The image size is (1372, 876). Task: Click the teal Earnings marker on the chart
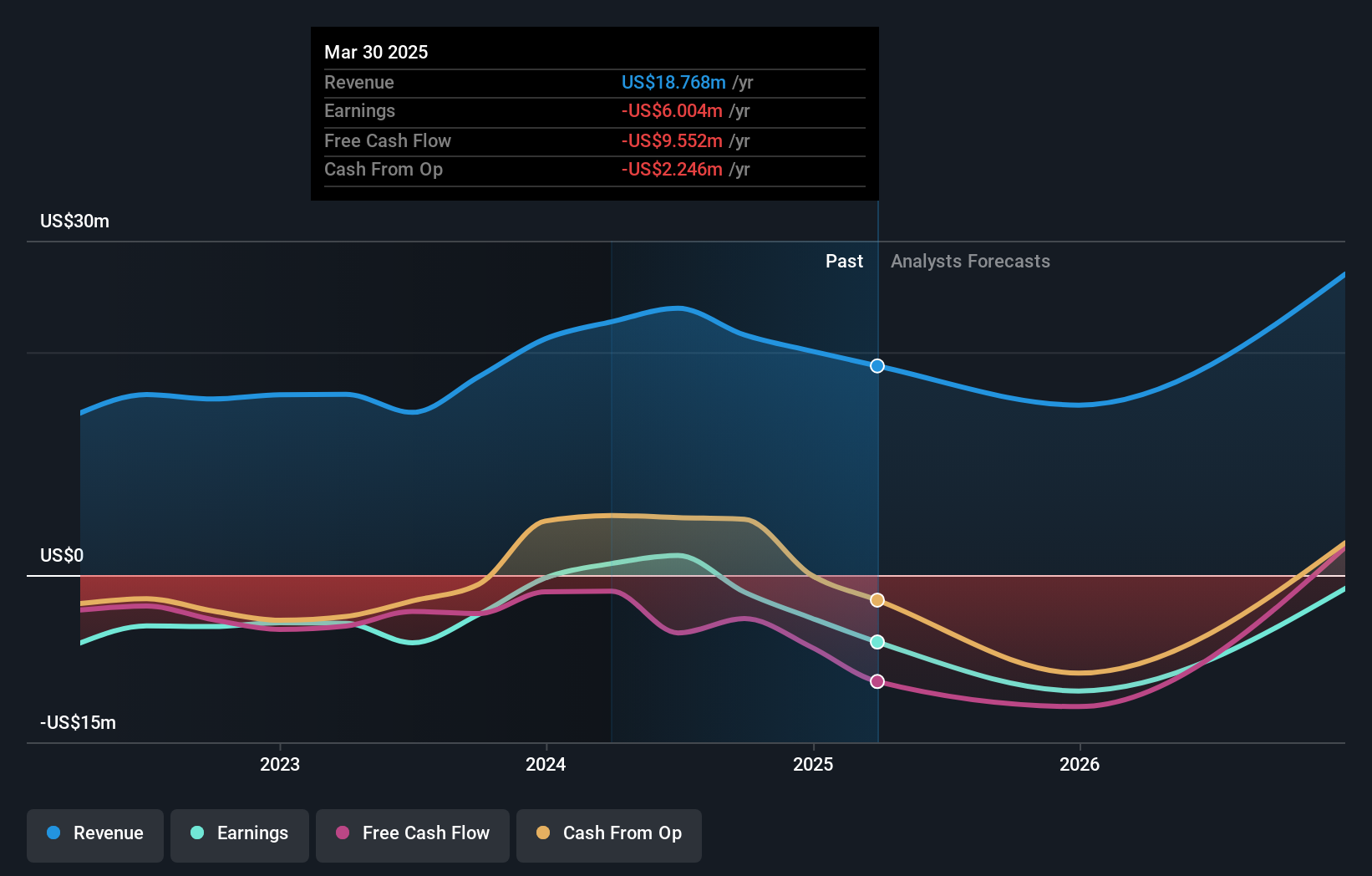877,642
